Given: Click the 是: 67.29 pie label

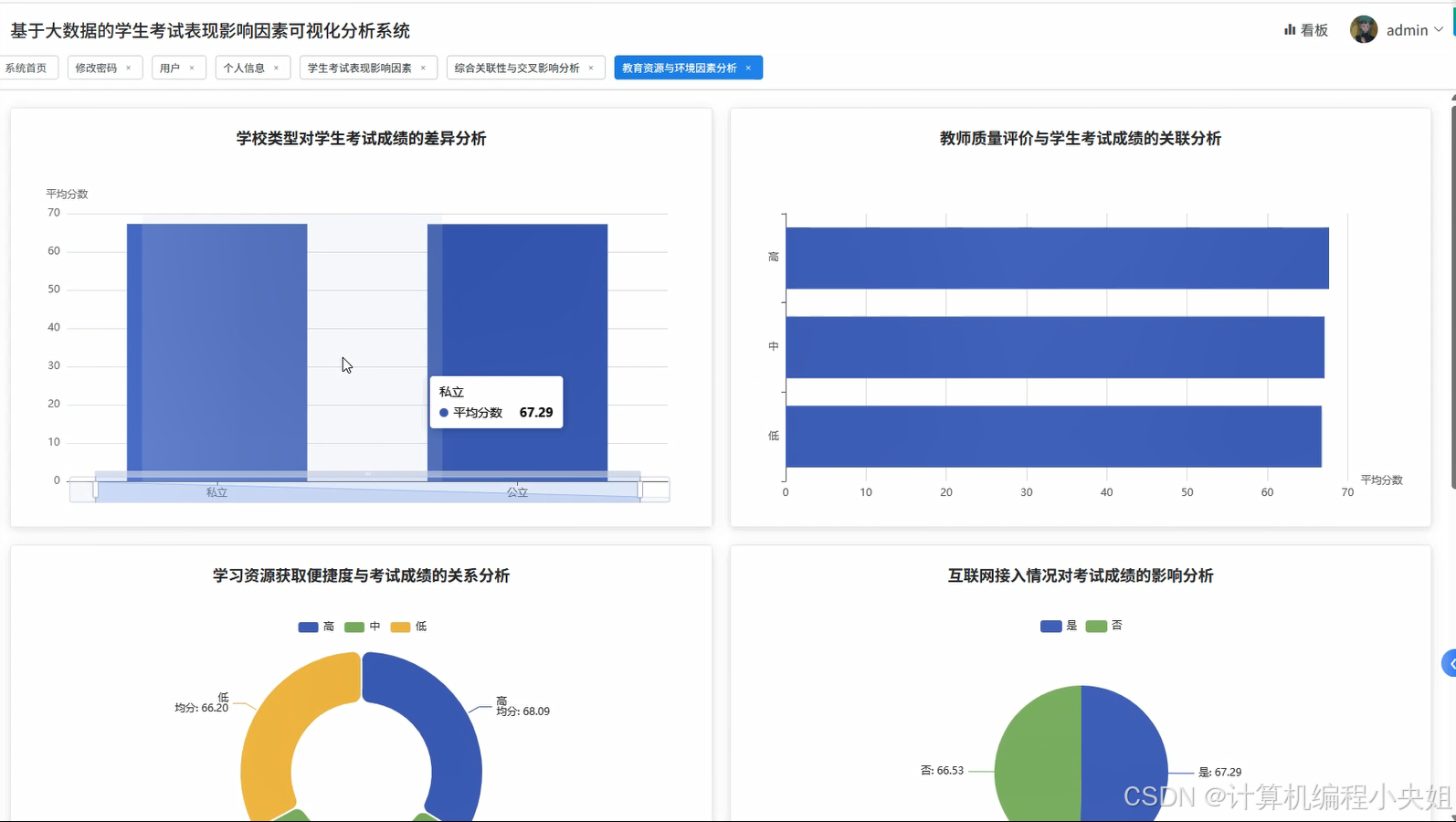Looking at the screenshot, I should tap(1219, 773).
